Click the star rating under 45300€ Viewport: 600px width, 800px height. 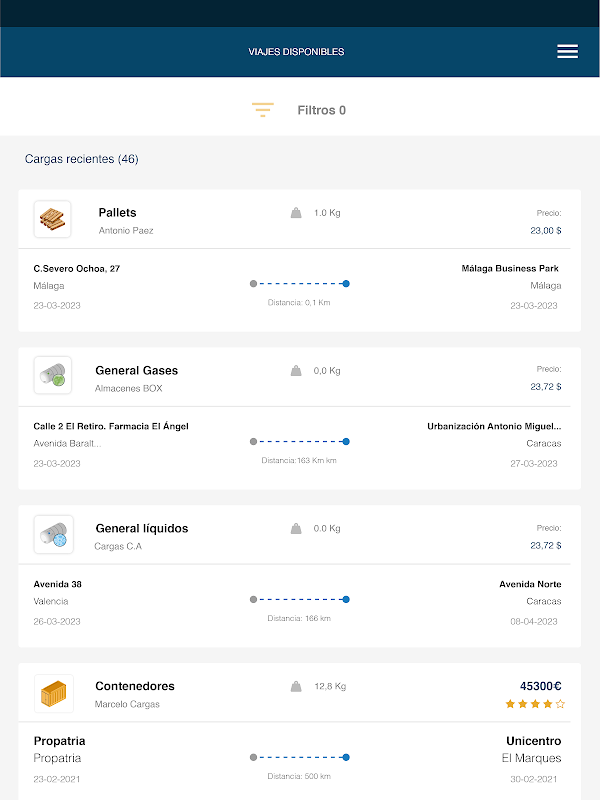click(535, 704)
